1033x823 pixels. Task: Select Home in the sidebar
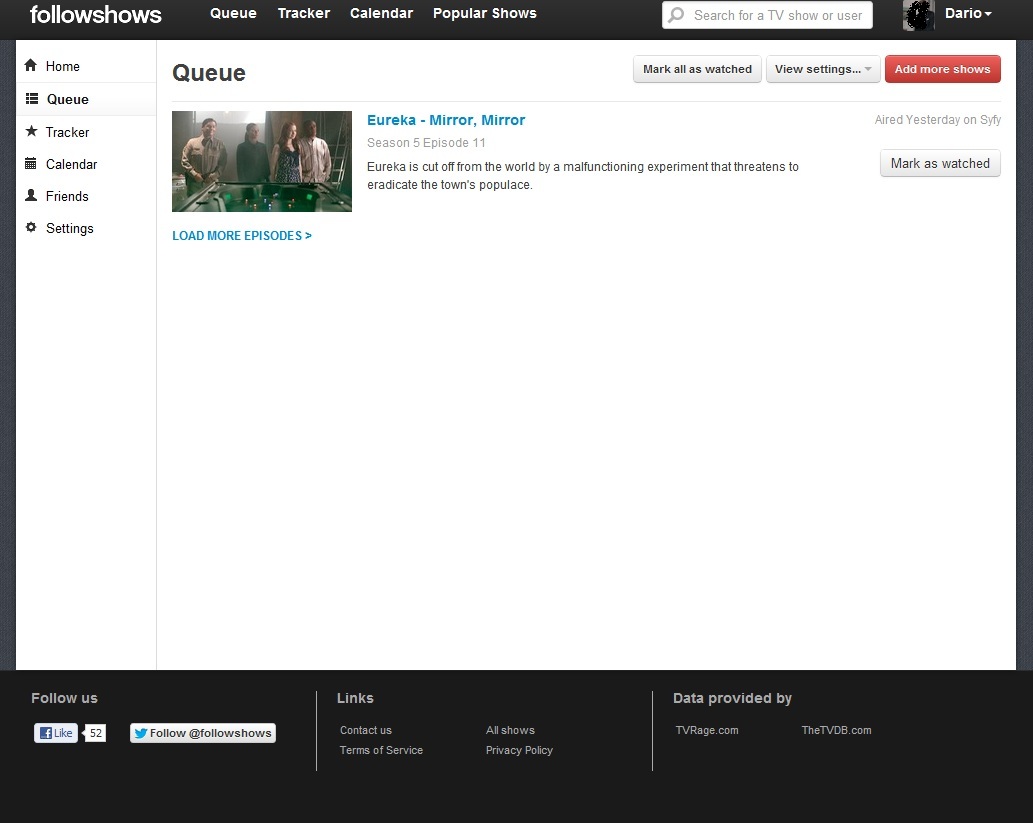[86, 66]
